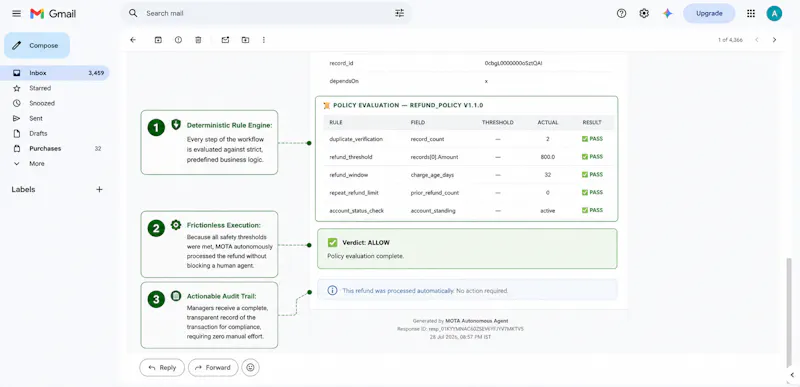Click the 1 of 4,366 counter
Image resolution: width=800 pixels, height=387 pixels.
[x=730, y=40]
